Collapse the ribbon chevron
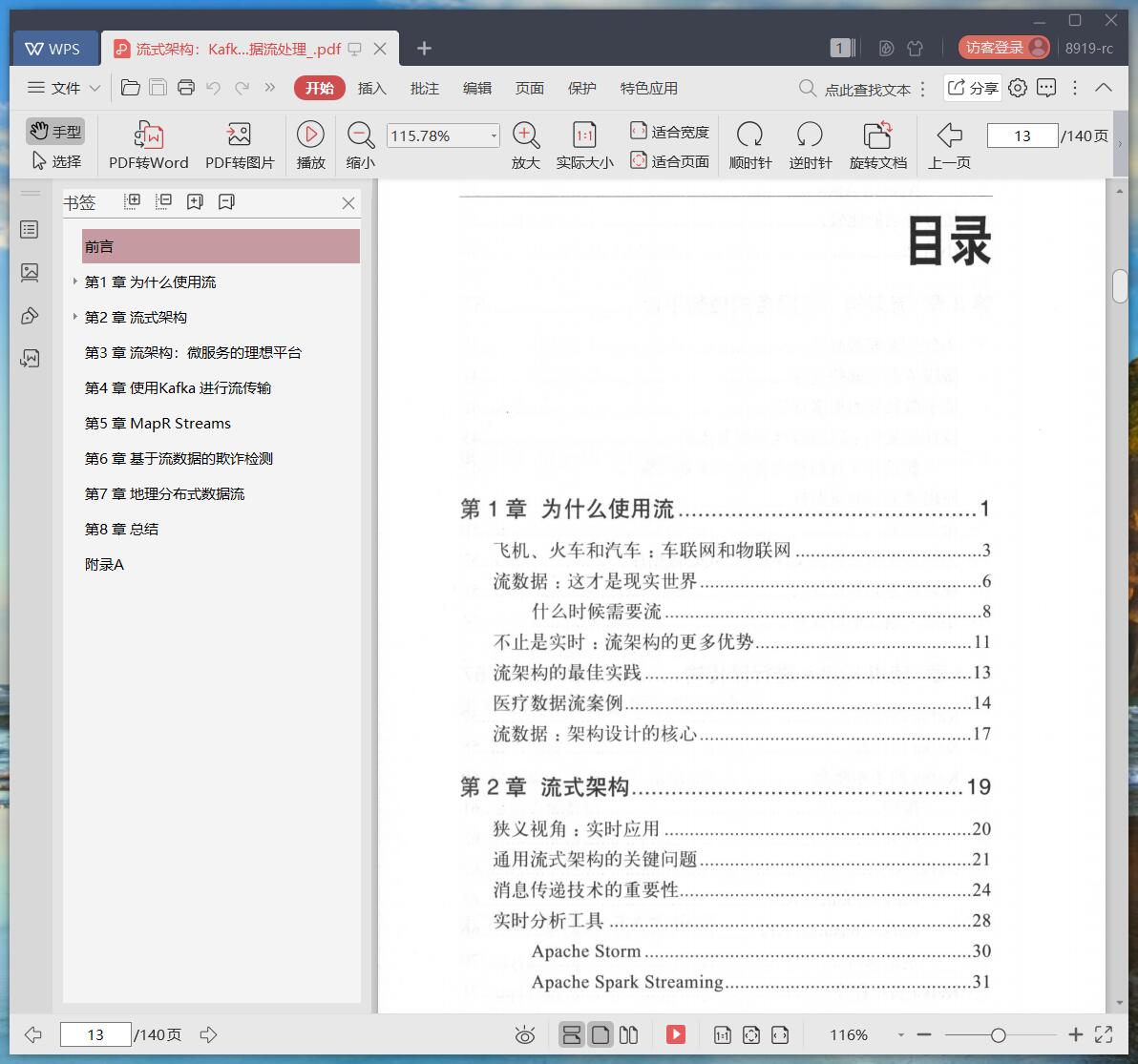Screen dimensions: 1138x1064 1104,88
